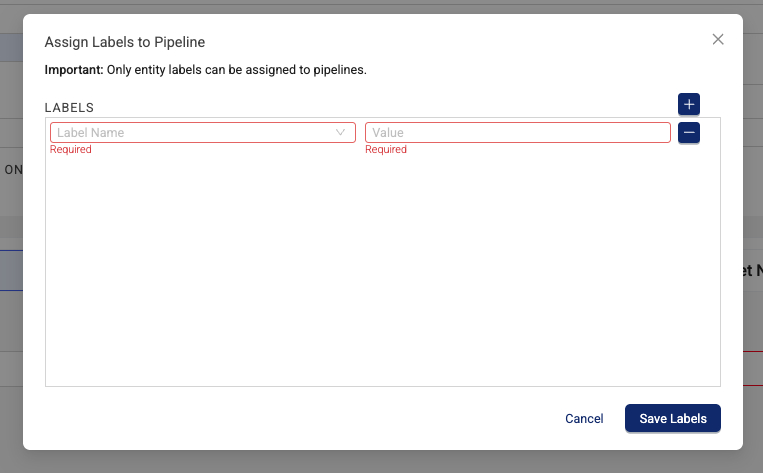The width and height of the screenshot is (763, 473).
Task: Click the dimmed ON text behind the dialog
Action: (13, 170)
